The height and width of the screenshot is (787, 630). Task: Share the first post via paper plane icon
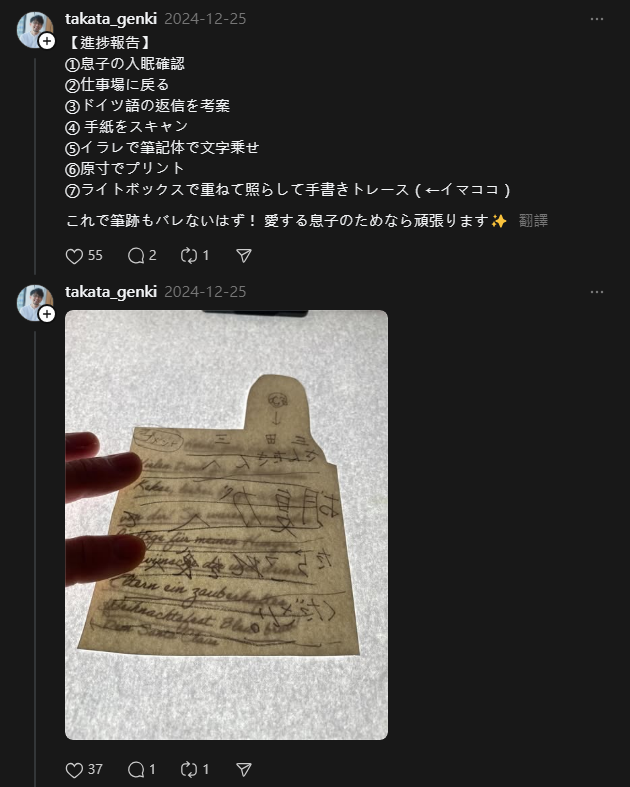[x=243, y=256]
